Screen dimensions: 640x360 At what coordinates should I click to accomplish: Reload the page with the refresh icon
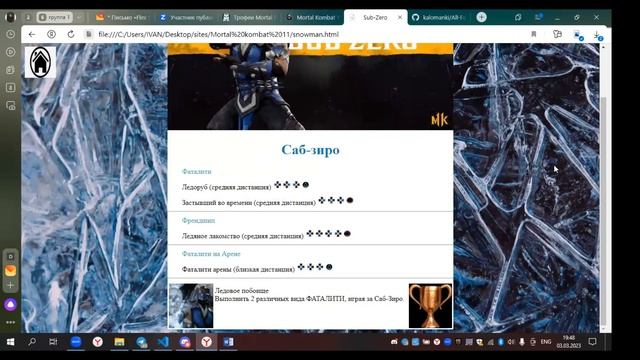coord(71,35)
